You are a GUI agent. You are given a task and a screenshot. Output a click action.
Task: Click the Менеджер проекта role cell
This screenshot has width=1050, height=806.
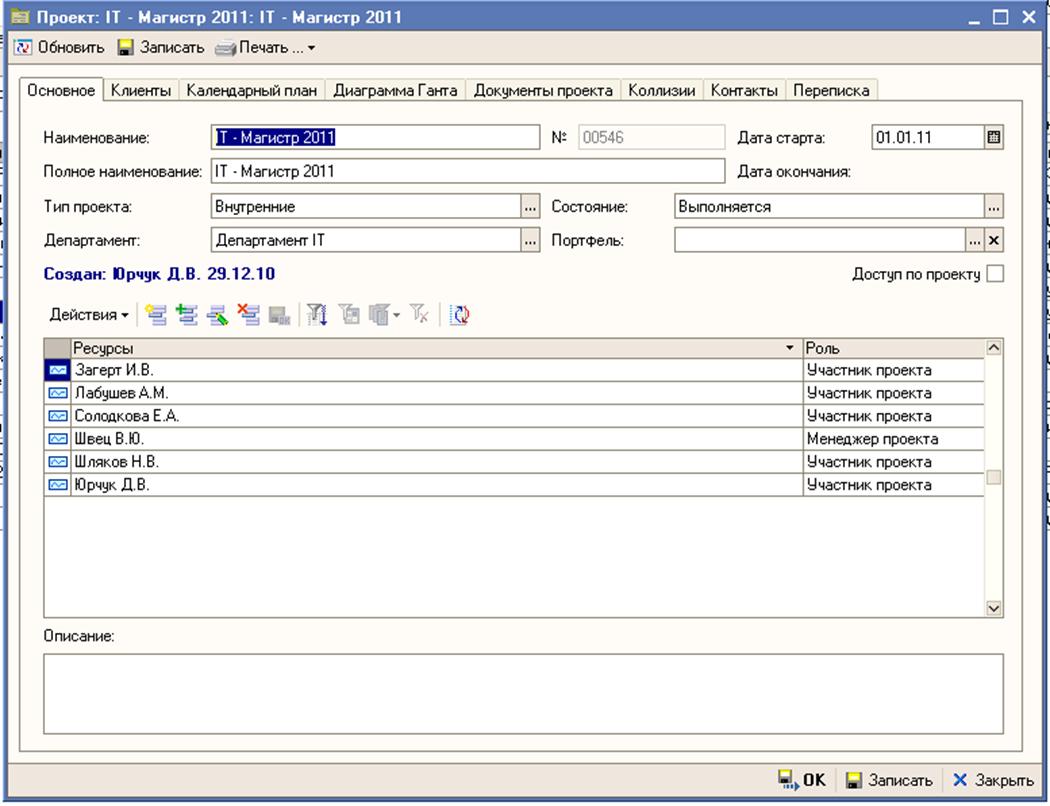894,439
